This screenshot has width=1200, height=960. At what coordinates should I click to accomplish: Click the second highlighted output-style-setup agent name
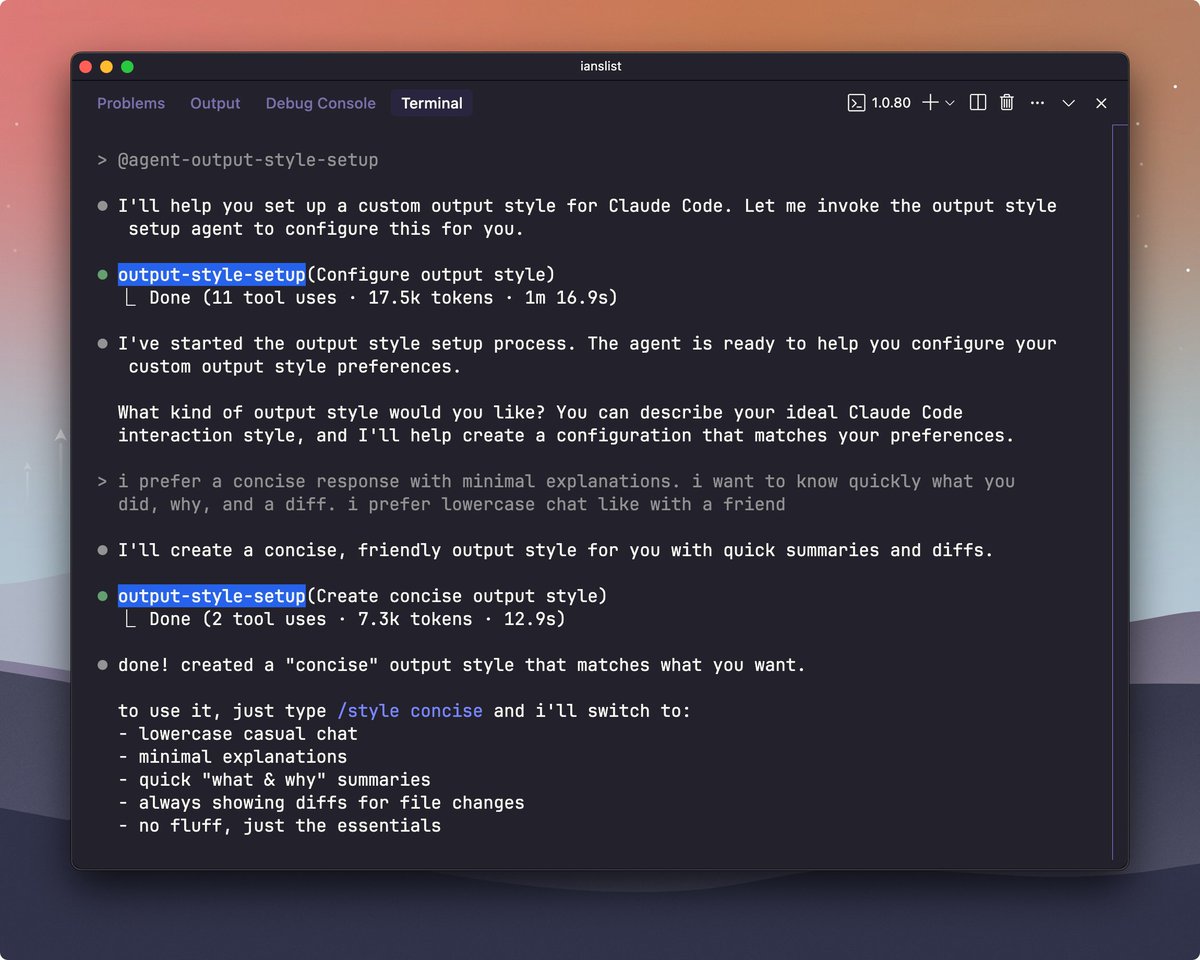click(x=211, y=596)
